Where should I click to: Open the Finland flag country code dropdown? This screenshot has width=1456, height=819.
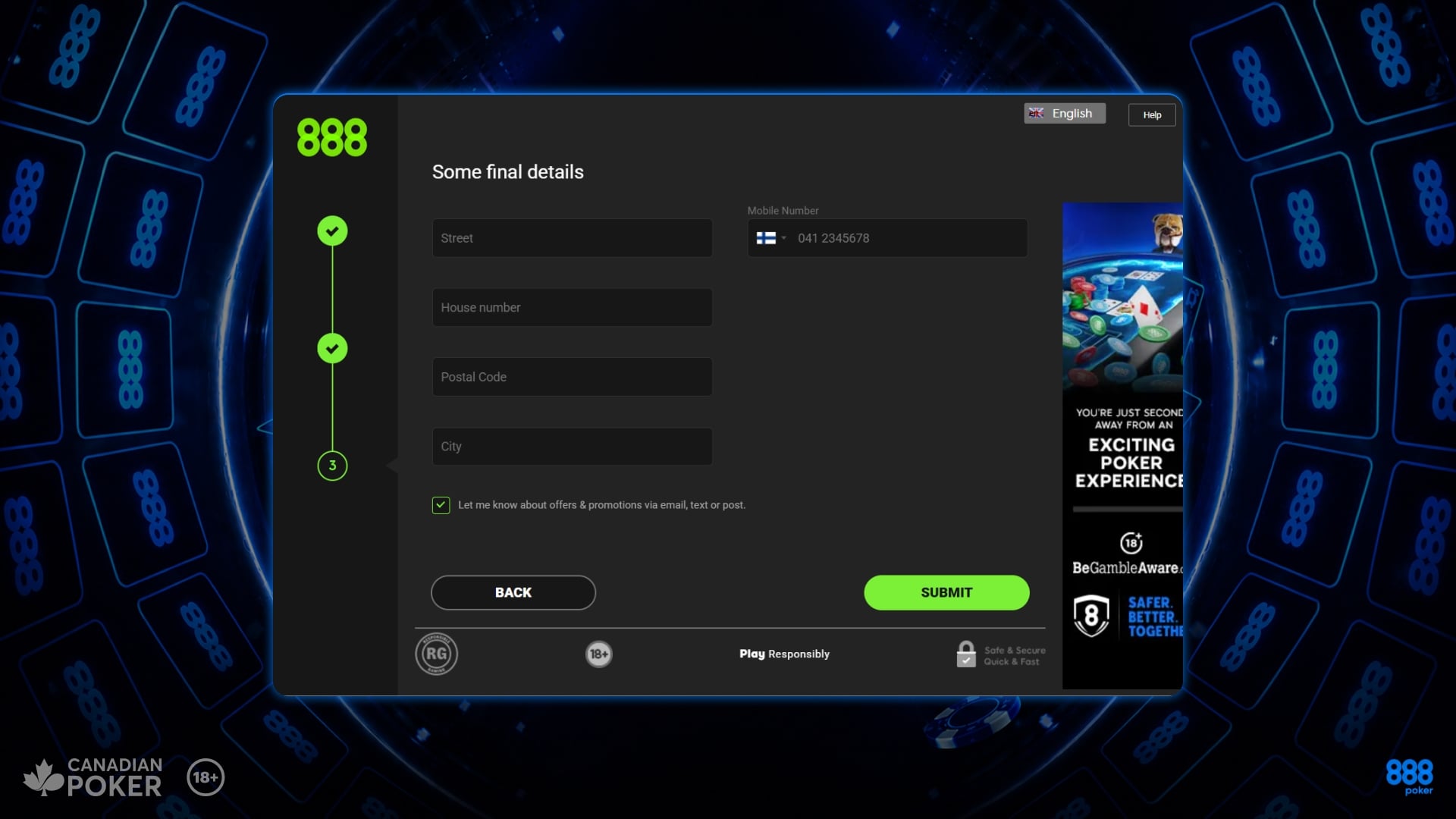770,238
